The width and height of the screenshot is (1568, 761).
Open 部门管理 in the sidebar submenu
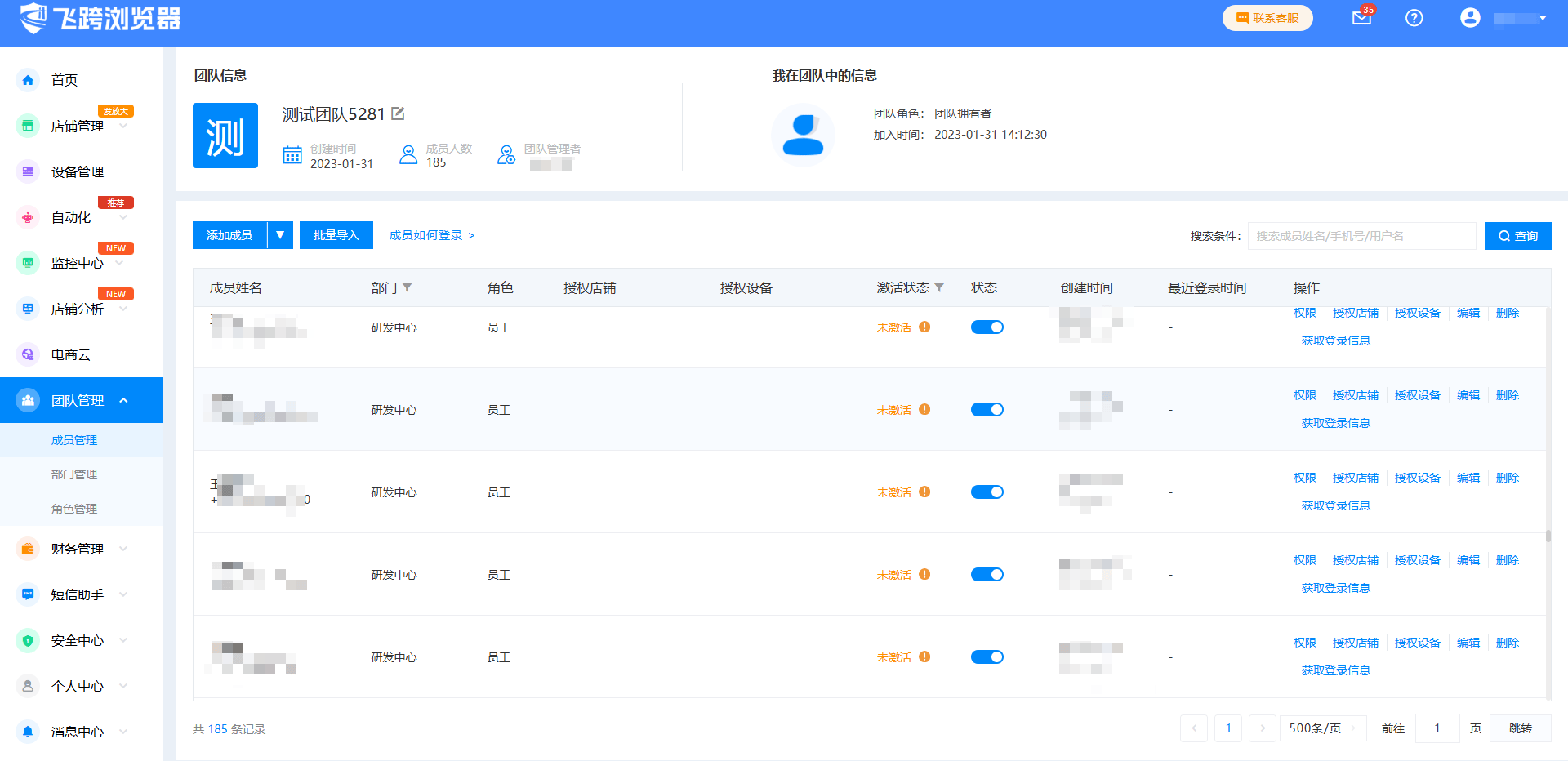tap(74, 474)
